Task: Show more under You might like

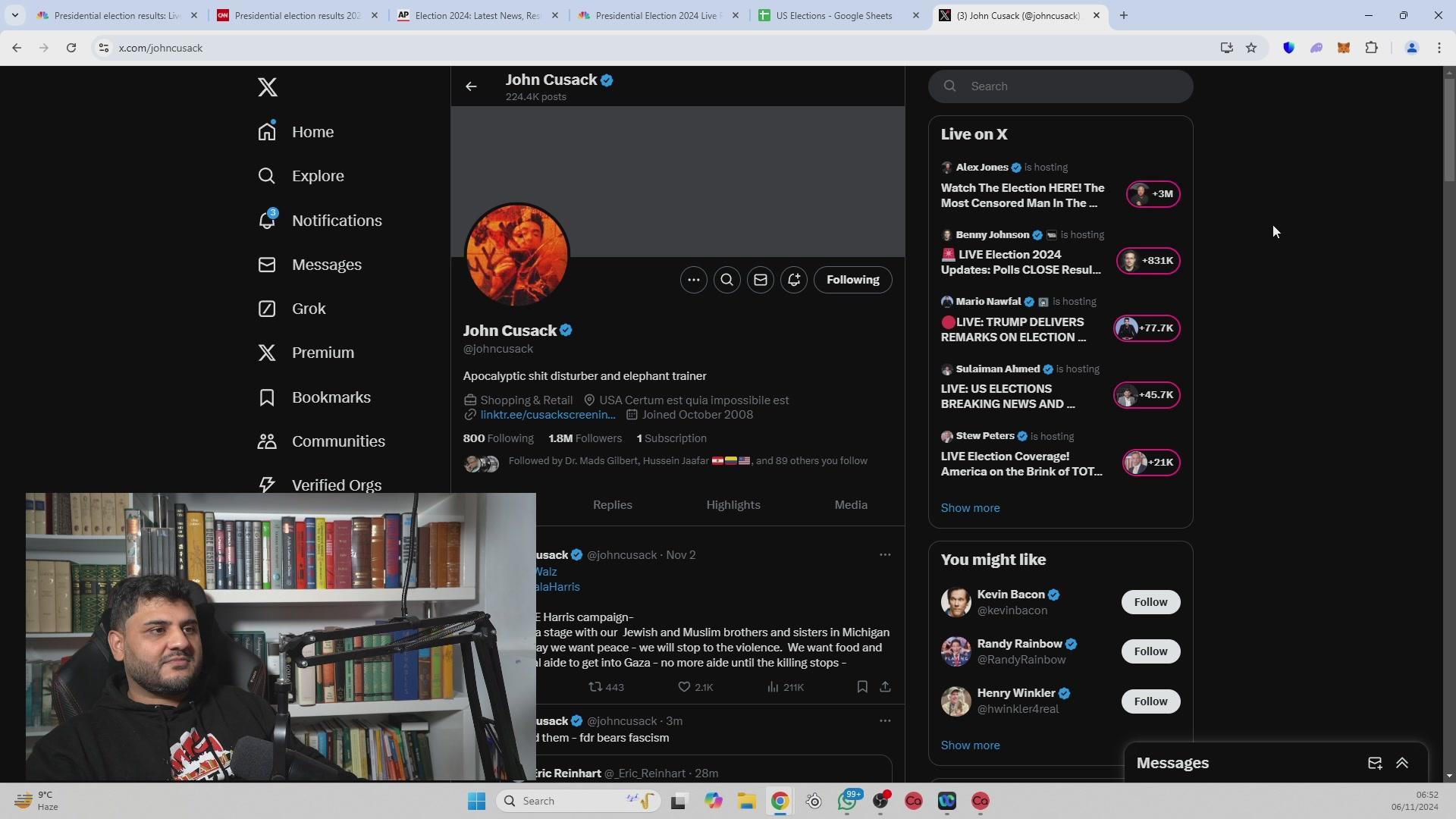Action: tap(970, 745)
